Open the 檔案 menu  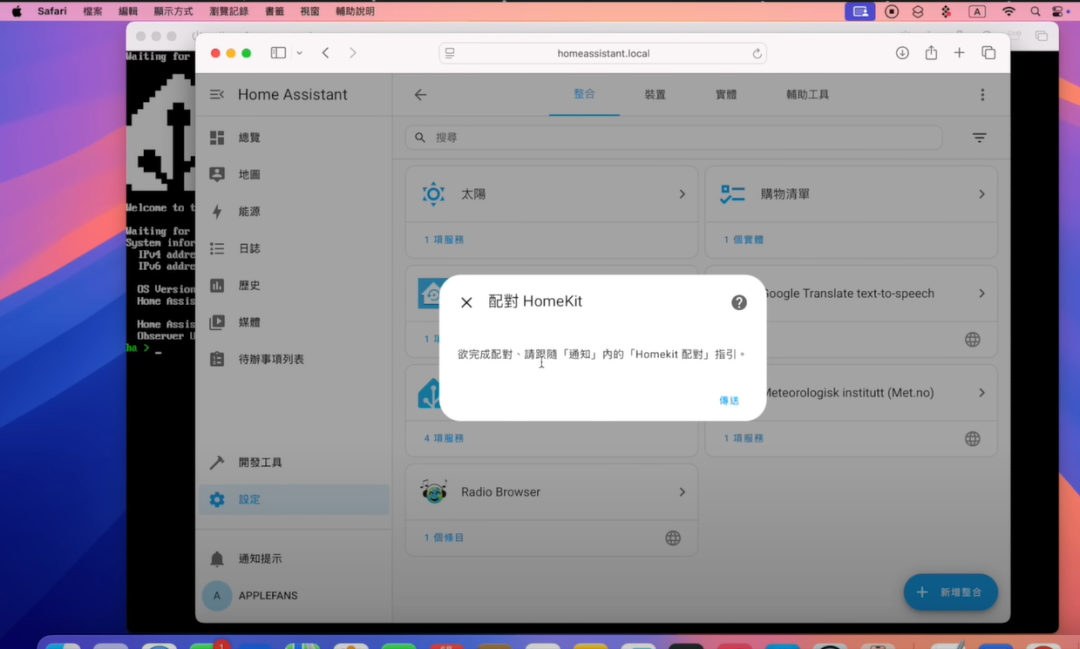click(92, 11)
